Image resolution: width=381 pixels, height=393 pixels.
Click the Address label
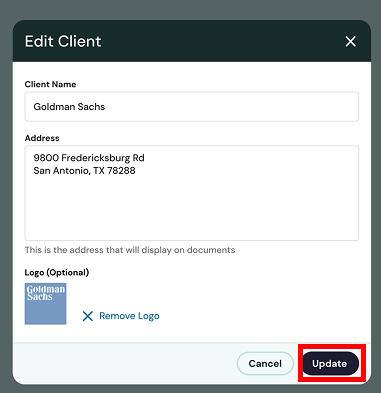coord(42,138)
